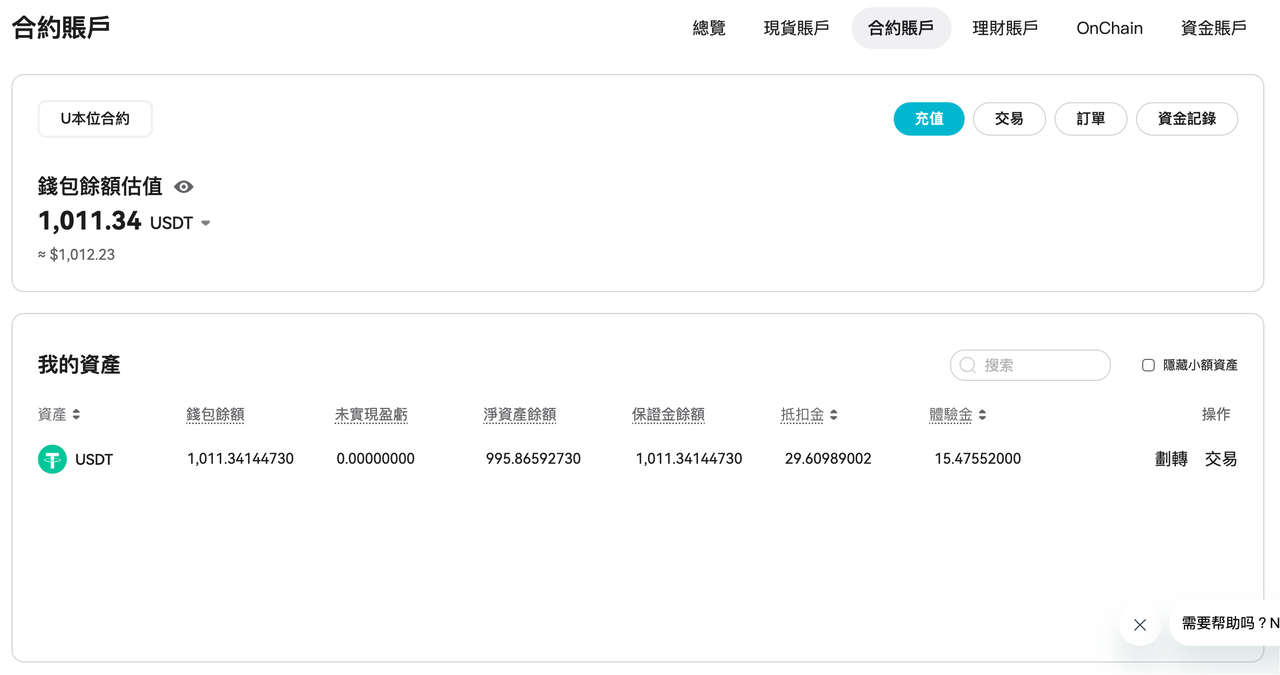Click the U本位合約 button
The image size is (1280, 675).
[x=95, y=118]
